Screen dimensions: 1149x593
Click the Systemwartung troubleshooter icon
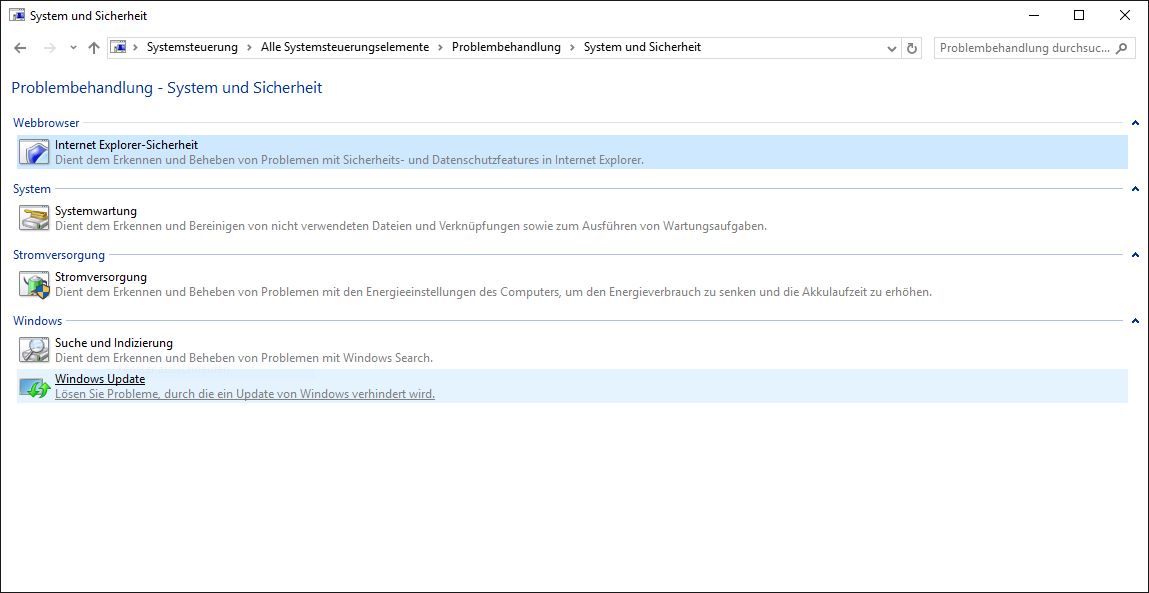tap(34, 218)
